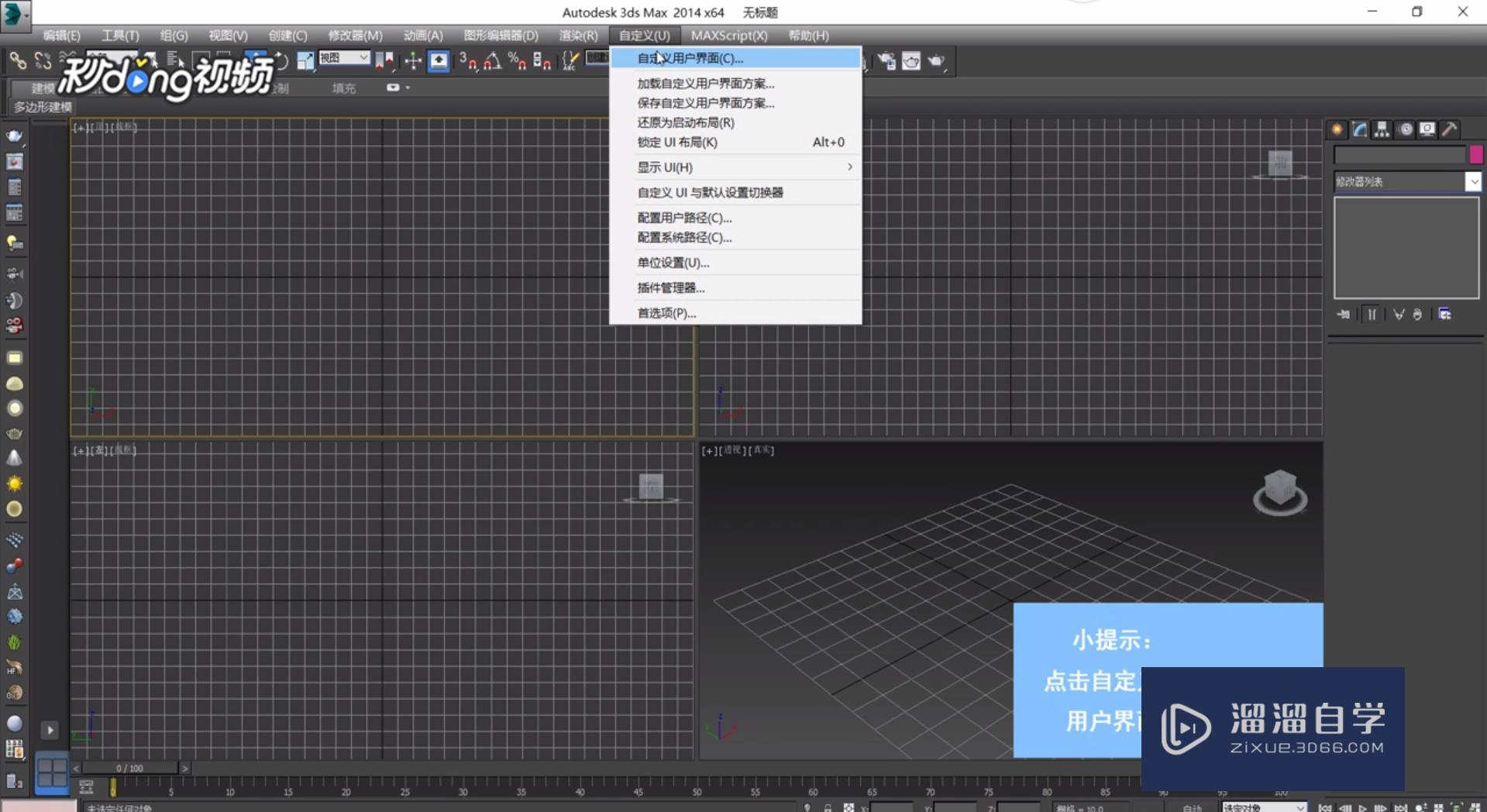Select 自定义用户界面(C)... menu entry

coord(690,58)
